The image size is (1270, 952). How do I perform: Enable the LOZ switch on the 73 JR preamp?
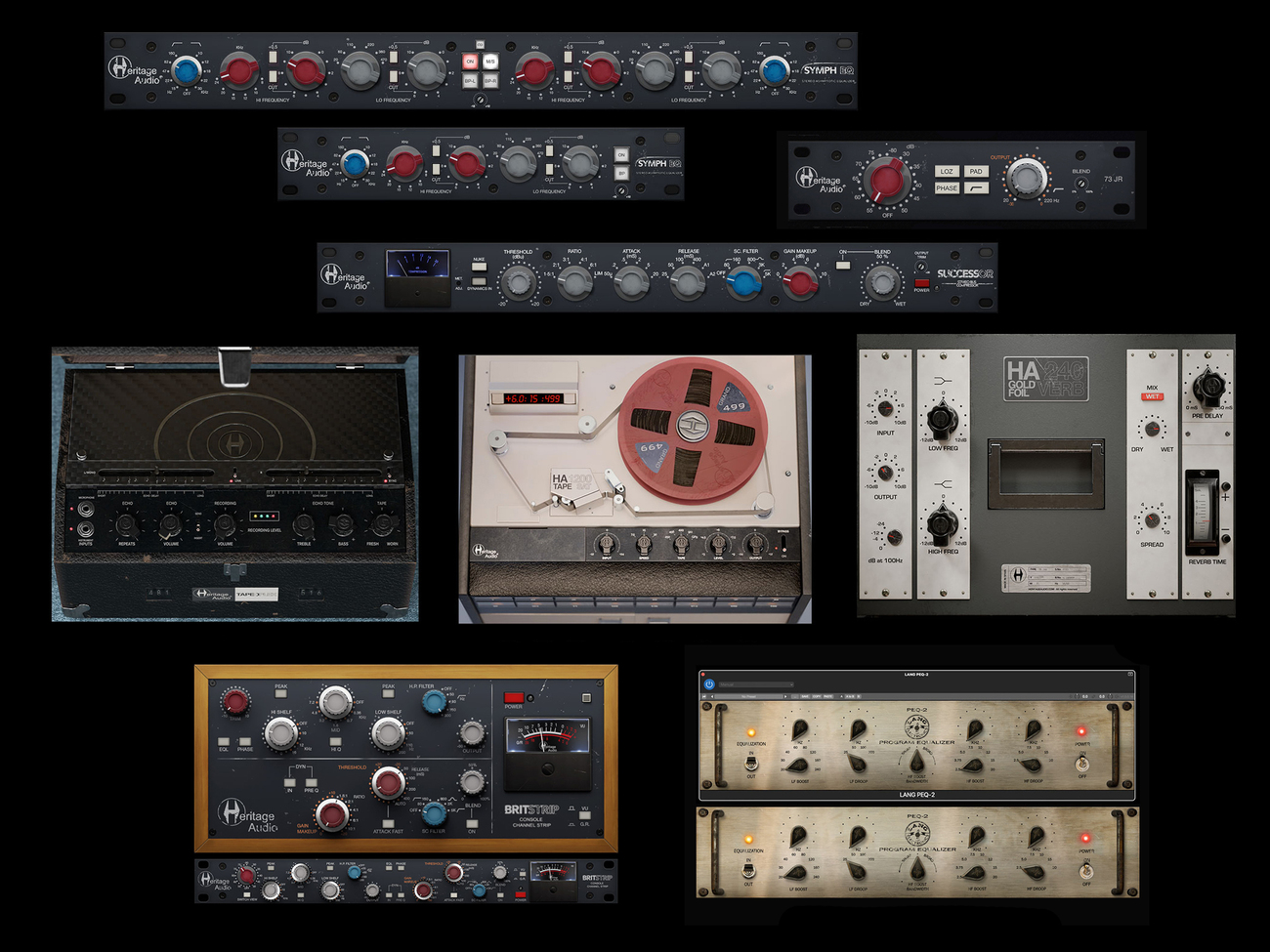[x=947, y=171]
